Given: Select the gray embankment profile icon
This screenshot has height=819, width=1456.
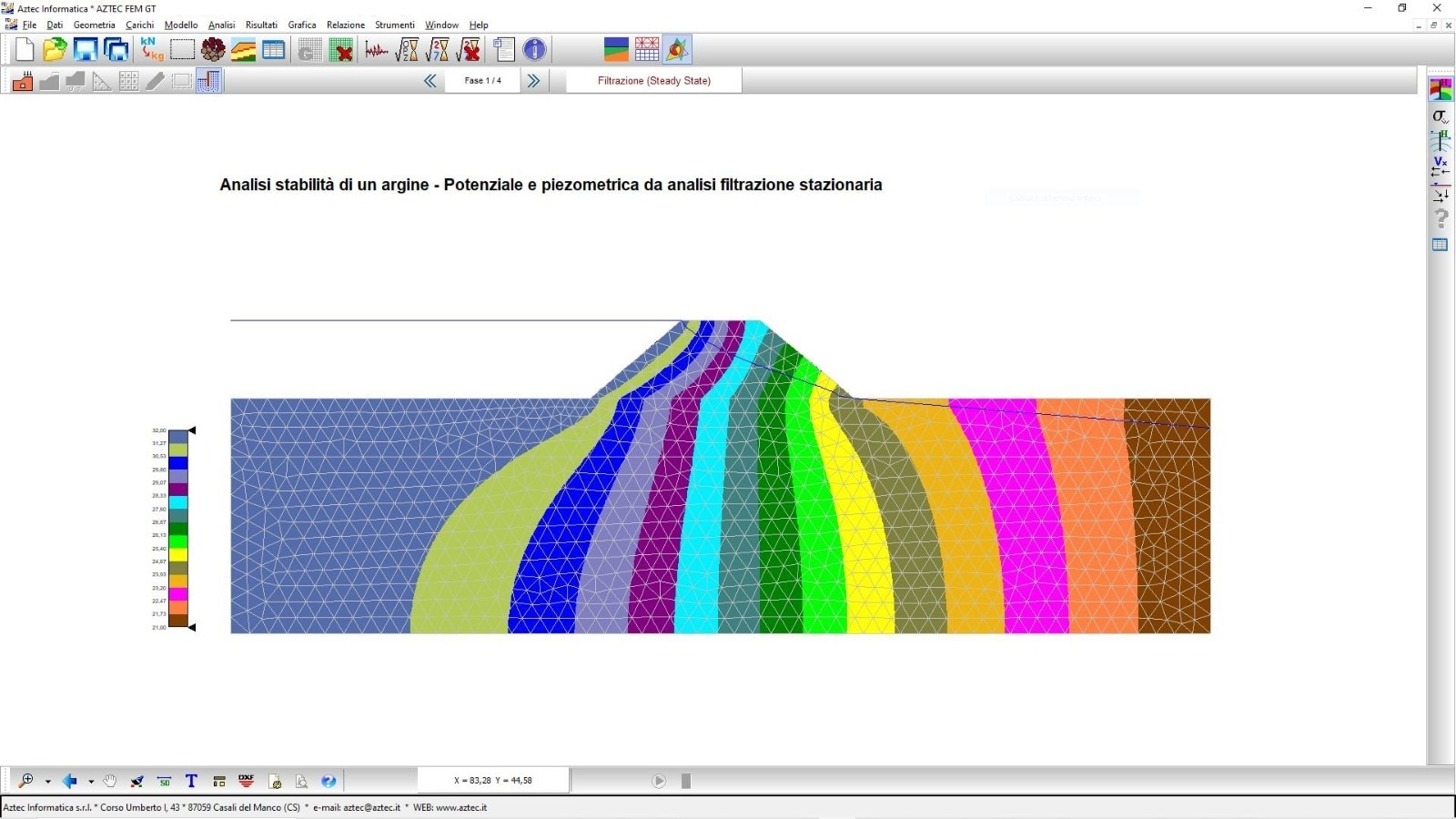Looking at the screenshot, I should pos(49,81).
